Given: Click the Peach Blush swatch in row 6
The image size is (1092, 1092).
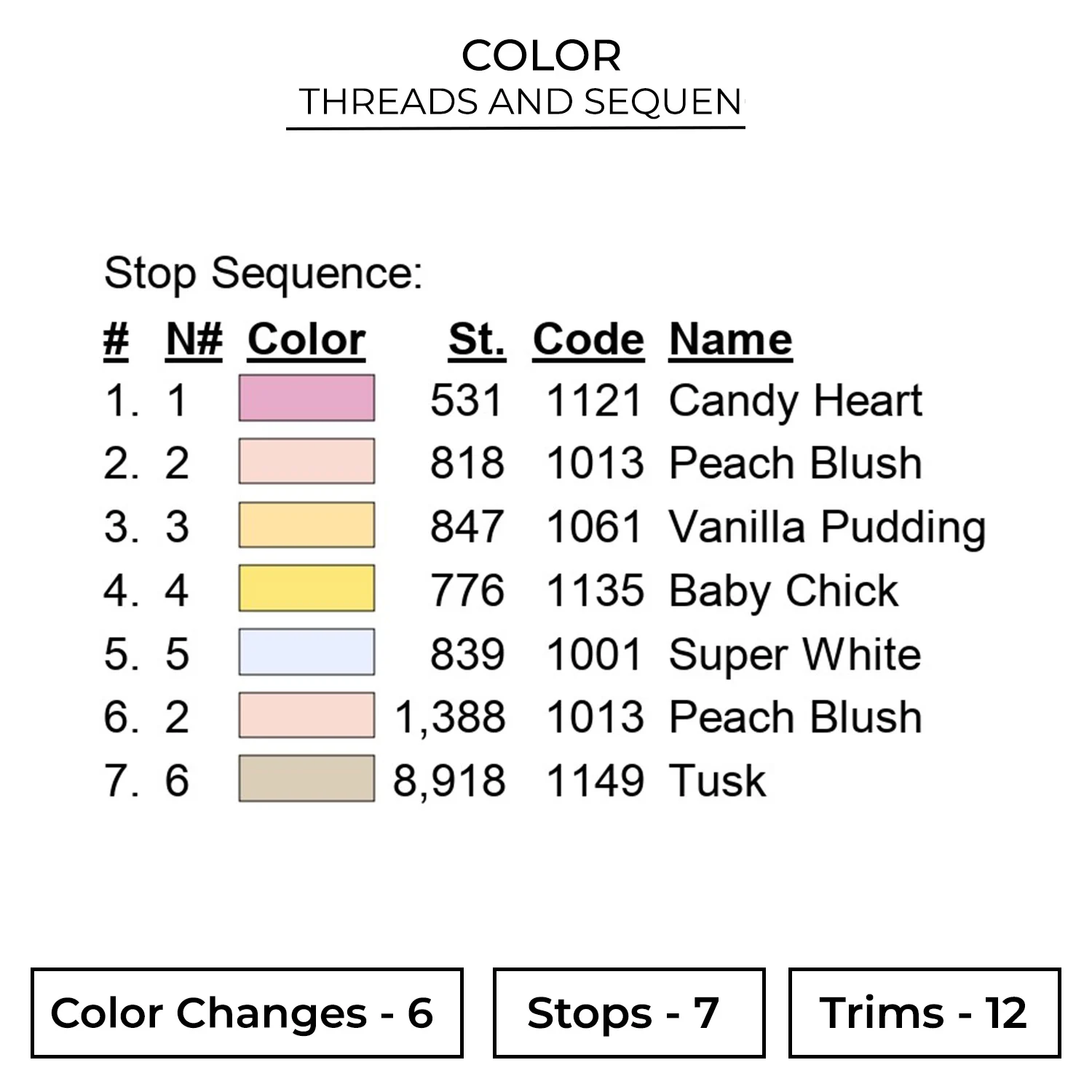Looking at the screenshot, I should (306, 716).
